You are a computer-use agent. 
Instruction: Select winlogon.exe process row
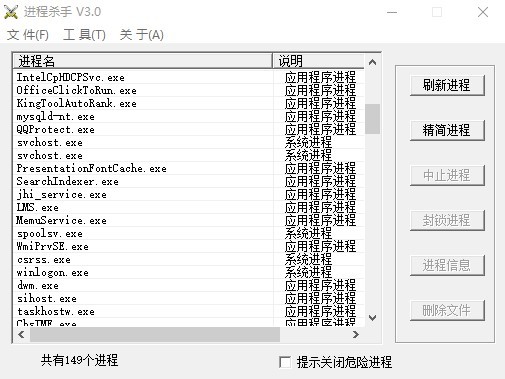point(189,272)
